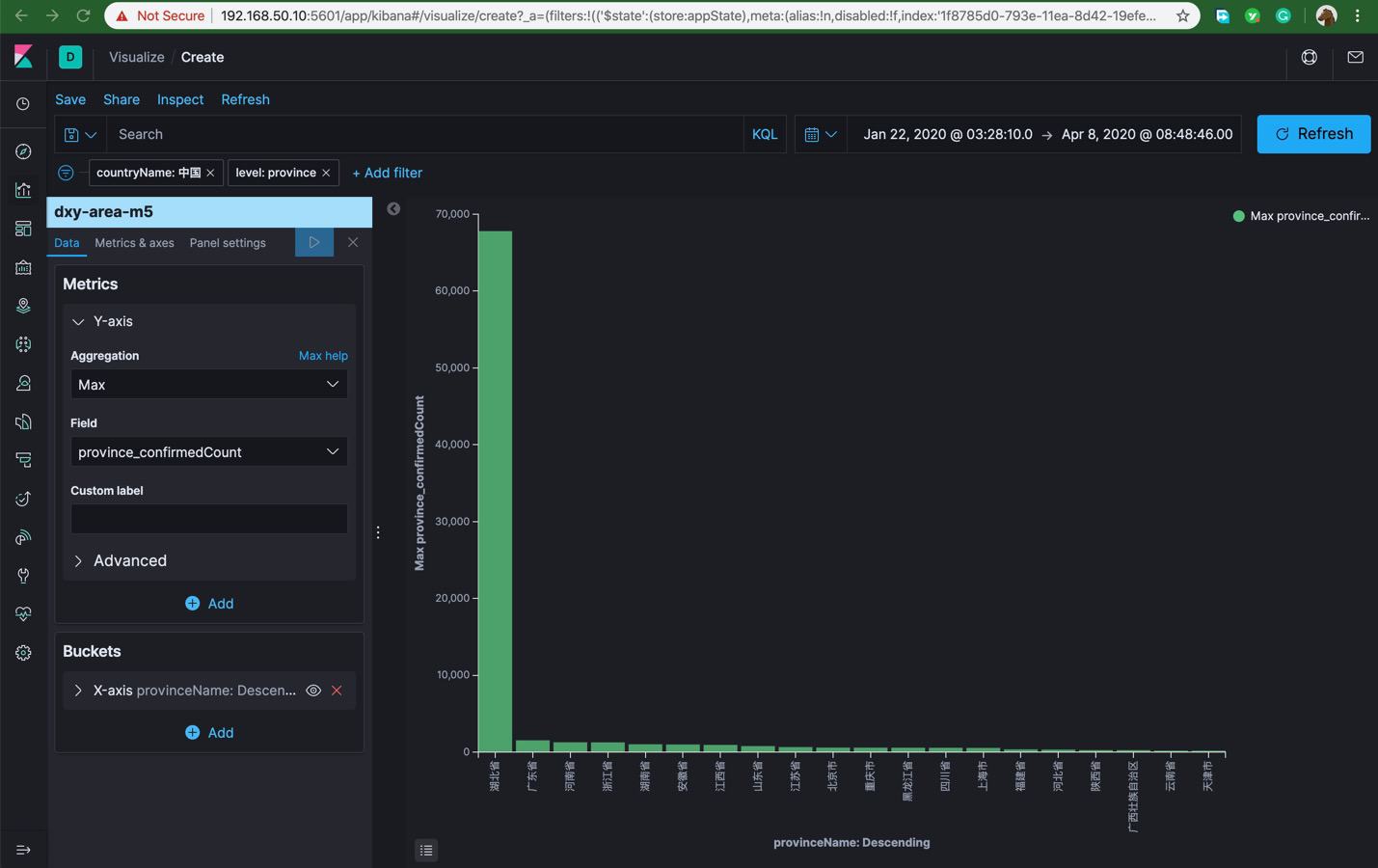The image size is (1378, 868).
Task: Click the Custom label input field
Action: pyautogui.click(x=208, y=519)
